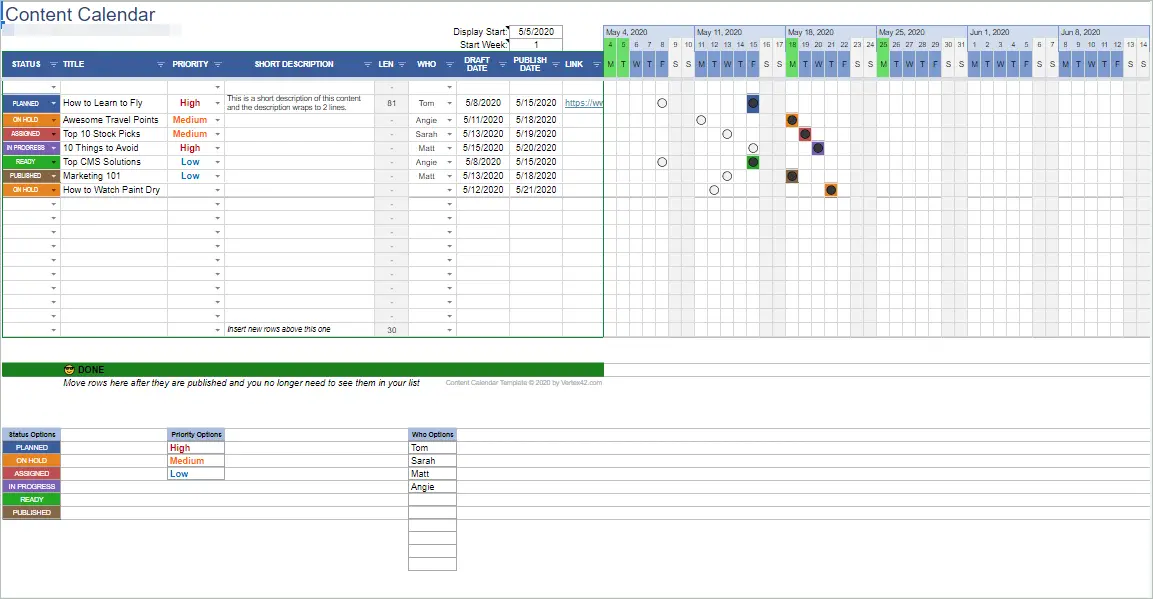Viewport: 1153px width, 599px height.
Task: Click the Start Week input field
Action: pyautogui.click(x=538, y=44)
